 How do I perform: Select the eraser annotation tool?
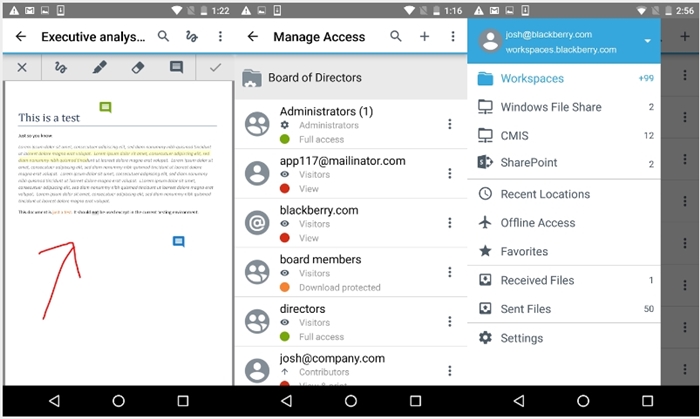pos(138,68)
